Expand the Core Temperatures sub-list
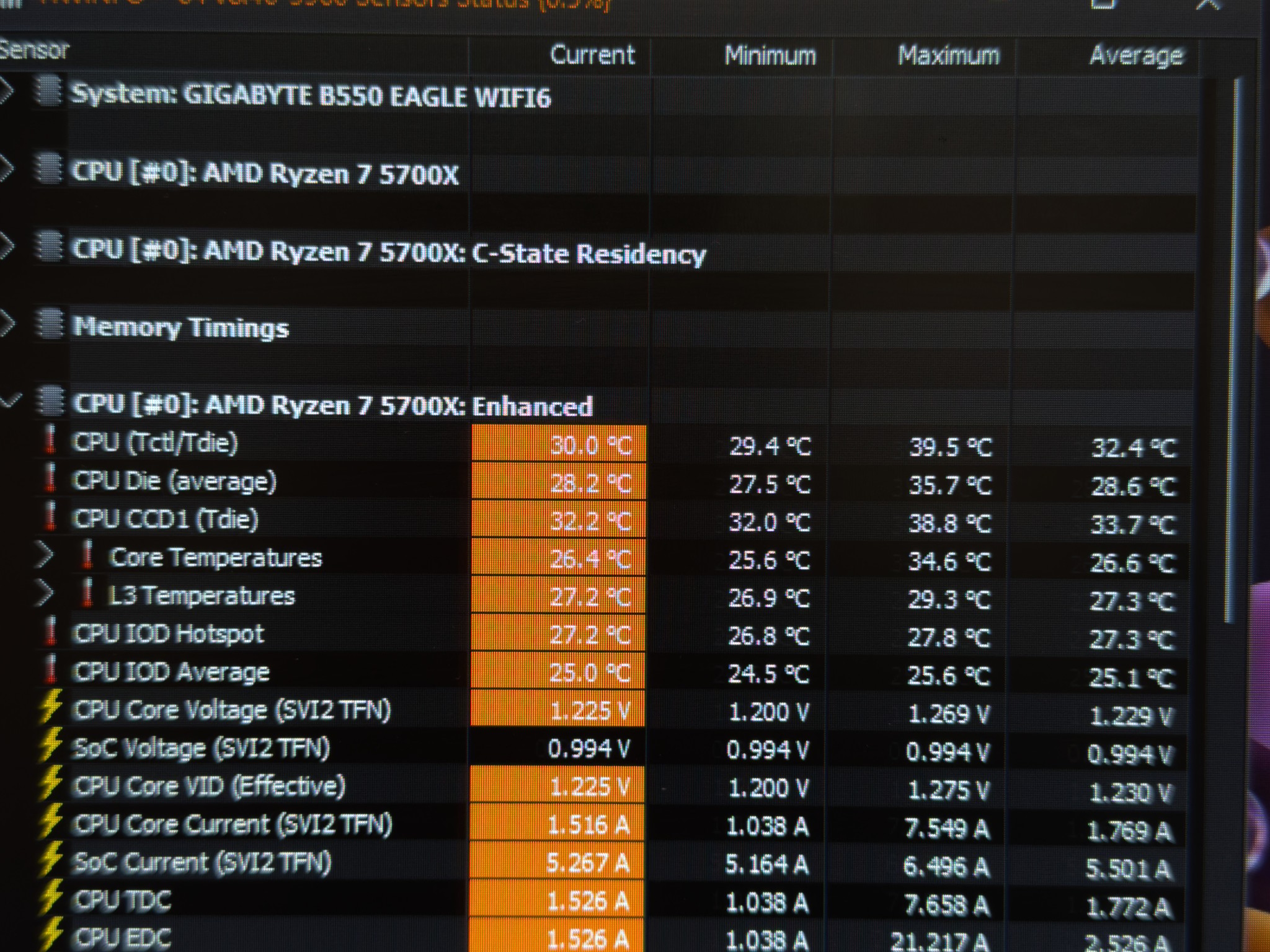Image resolution: width=1270 pixels, height=952 pixels. coord(45,555)
